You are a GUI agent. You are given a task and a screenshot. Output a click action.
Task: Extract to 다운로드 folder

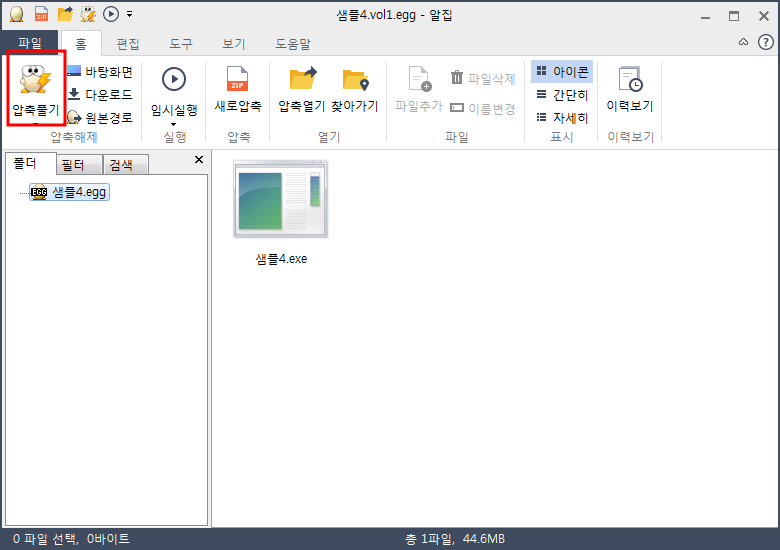100,94
